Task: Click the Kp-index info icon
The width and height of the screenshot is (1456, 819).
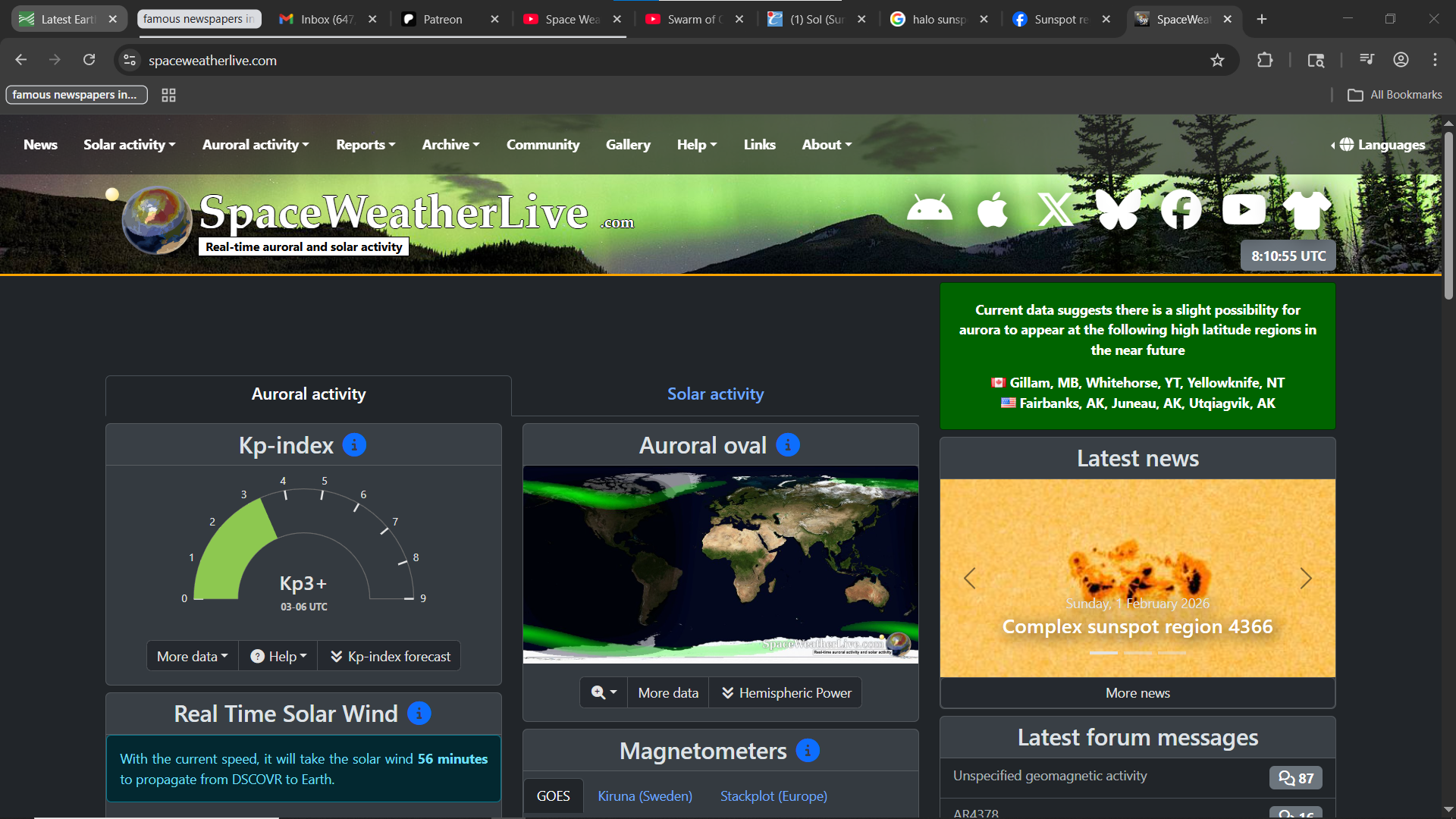Action: coord(354,445)
